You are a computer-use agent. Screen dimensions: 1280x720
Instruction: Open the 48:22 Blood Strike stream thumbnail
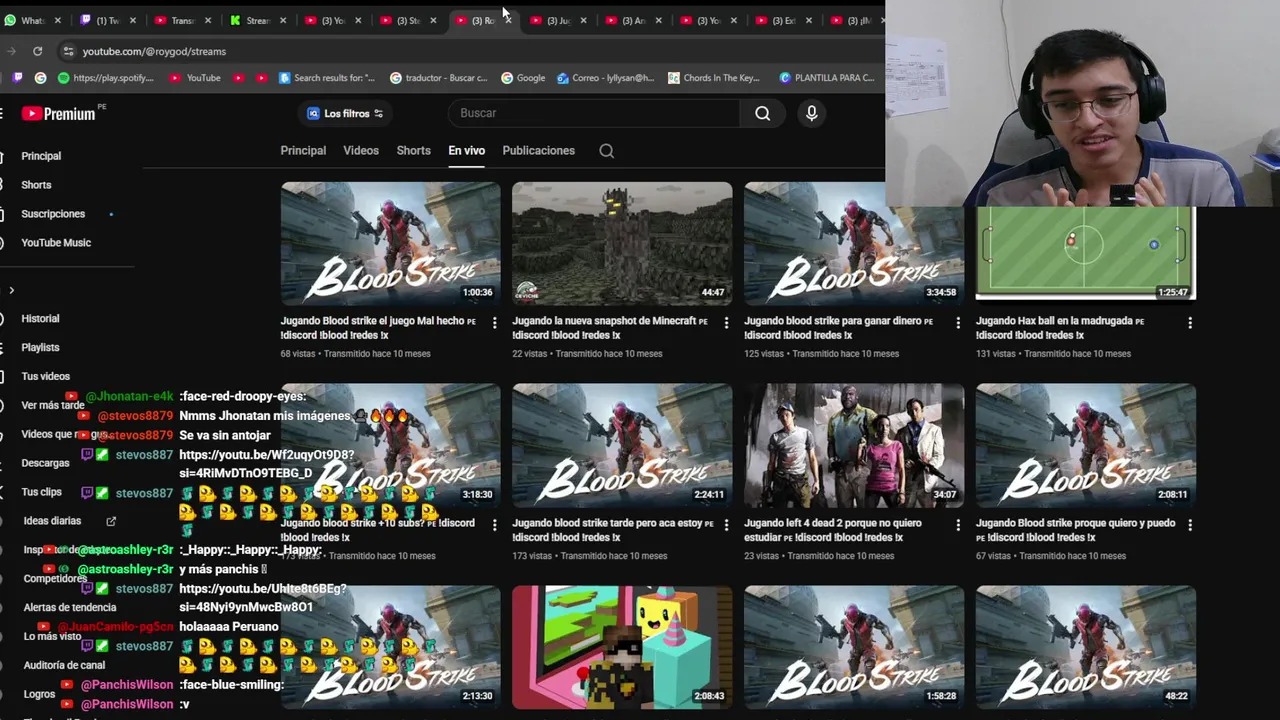pos(1086,648)
